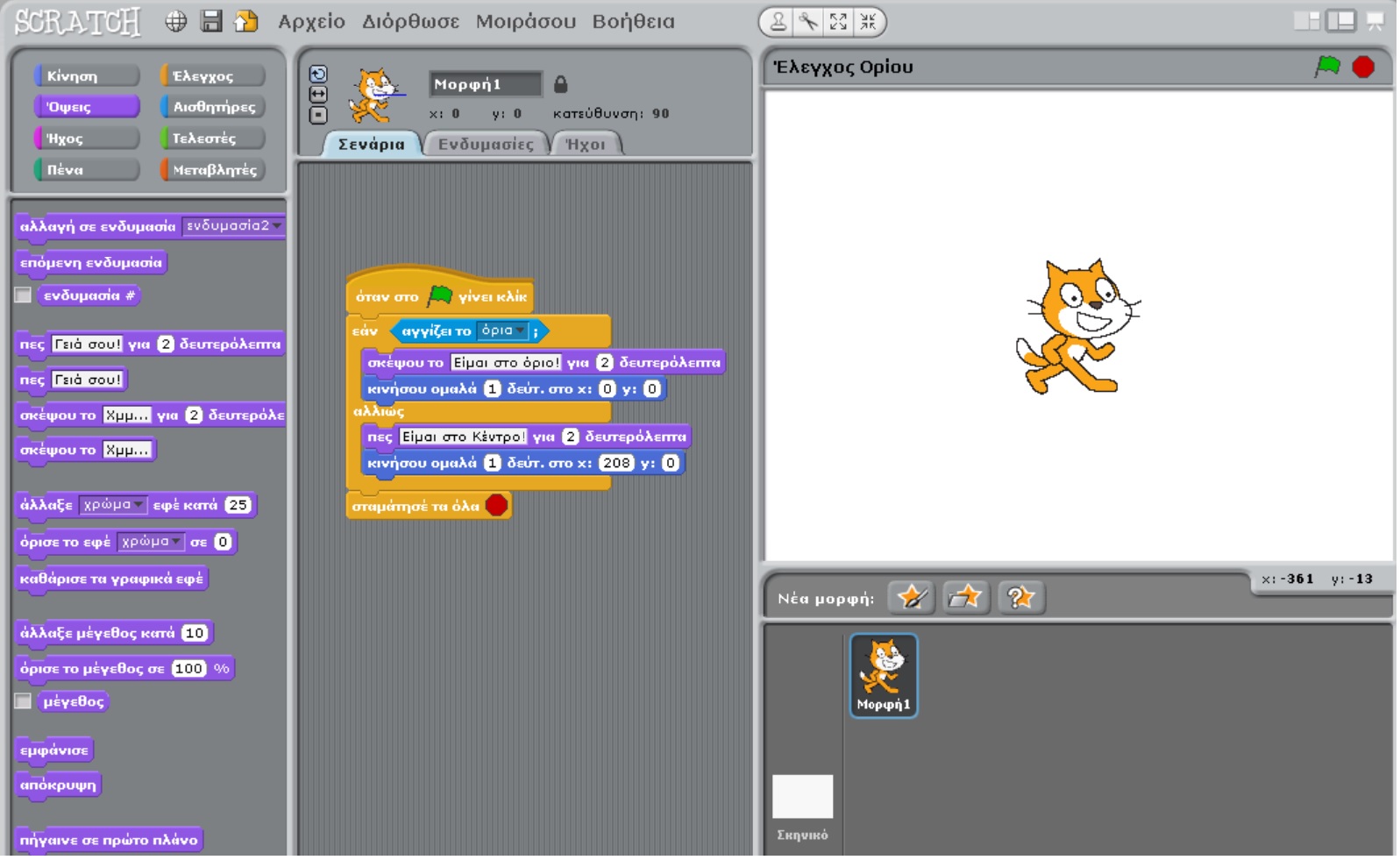
Task: Open χρώμα dropdown in όρισε το εφέ block
Action: pos(151,542)
